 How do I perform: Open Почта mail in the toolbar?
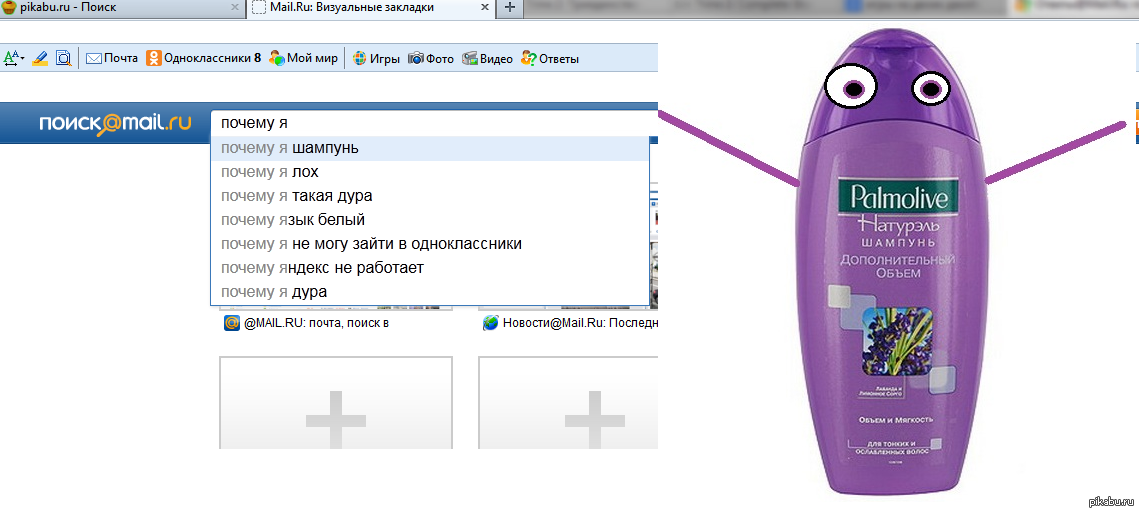[x=112, y=58]
